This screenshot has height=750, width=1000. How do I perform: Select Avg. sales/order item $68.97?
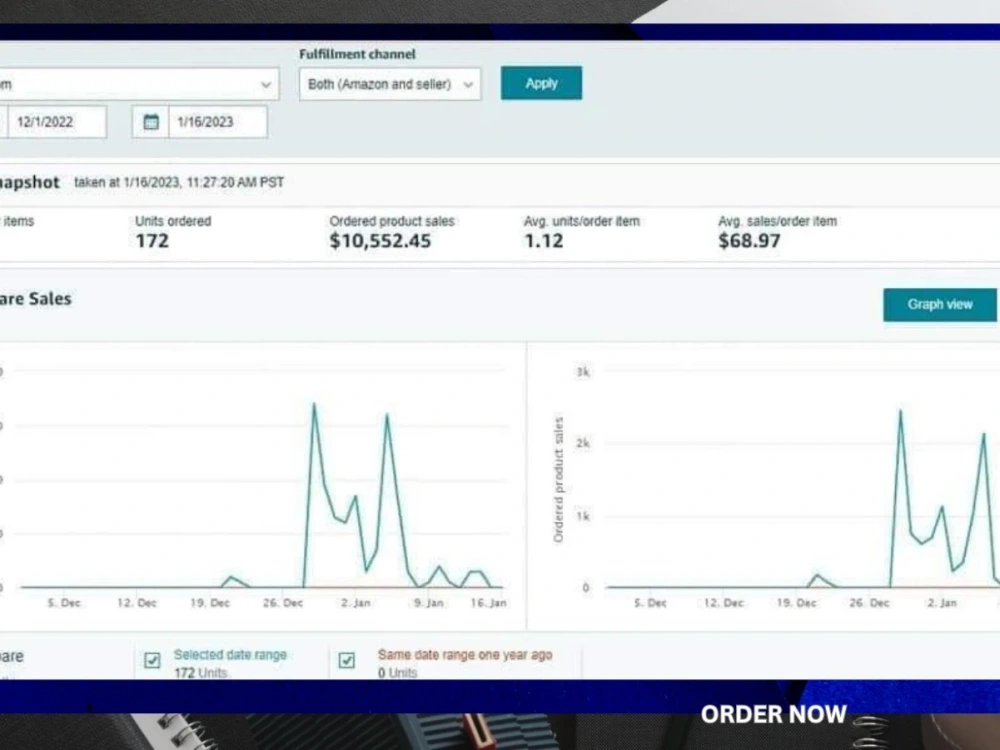pyautogui.click(x=749, y=241)
